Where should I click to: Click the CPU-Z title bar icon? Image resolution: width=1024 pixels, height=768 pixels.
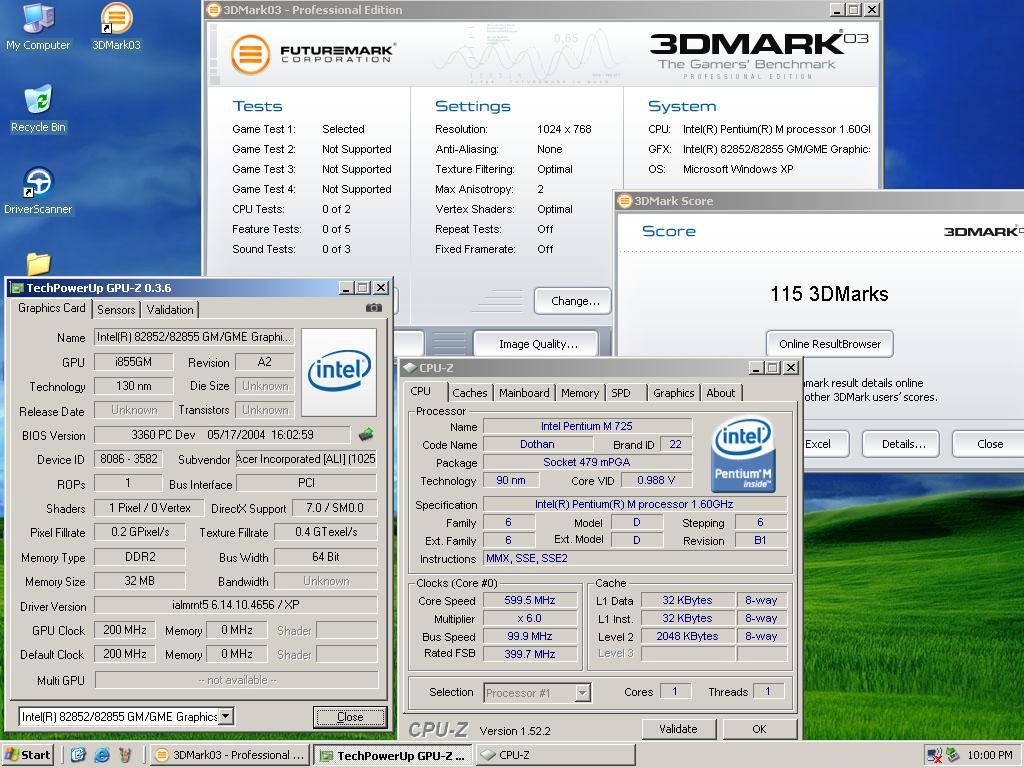coord(410,368)
